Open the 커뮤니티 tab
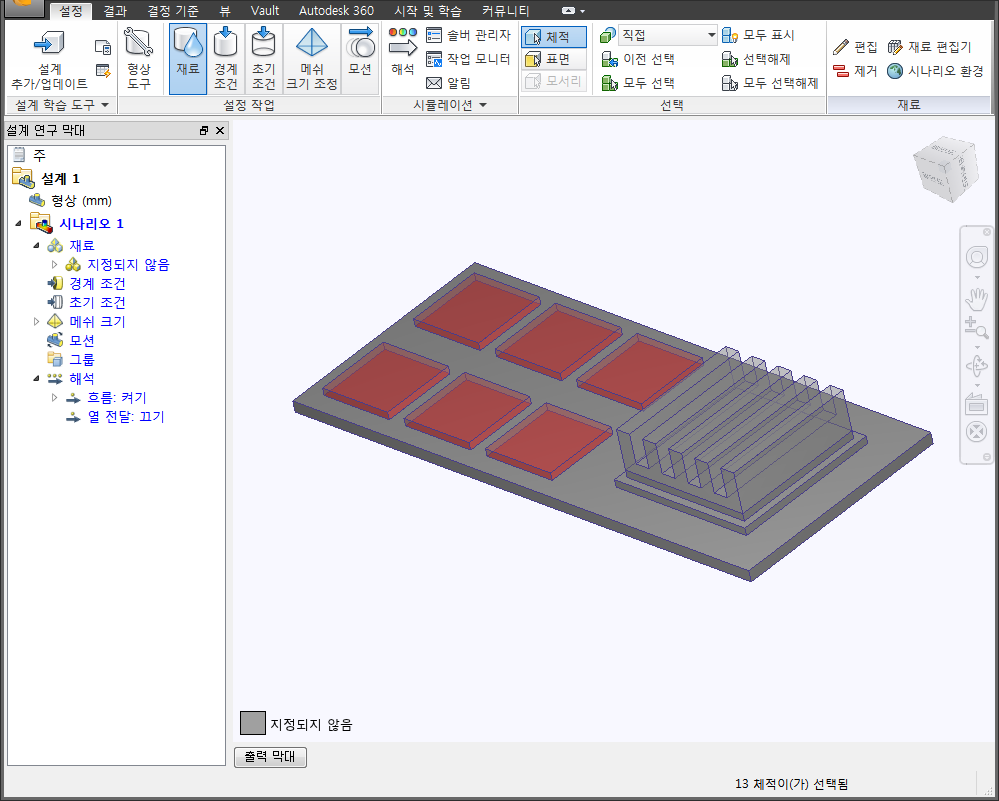The image size is (999, 801). 505,11
